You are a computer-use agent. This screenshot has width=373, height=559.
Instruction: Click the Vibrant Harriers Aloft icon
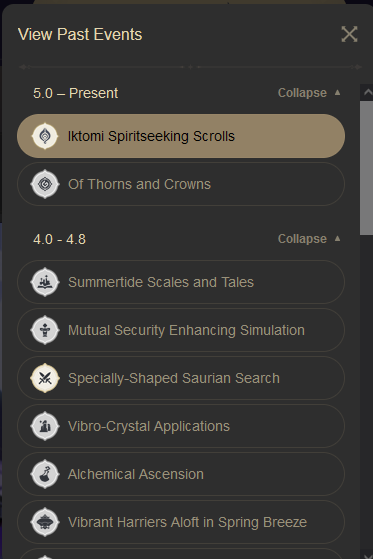coord(45,522)
